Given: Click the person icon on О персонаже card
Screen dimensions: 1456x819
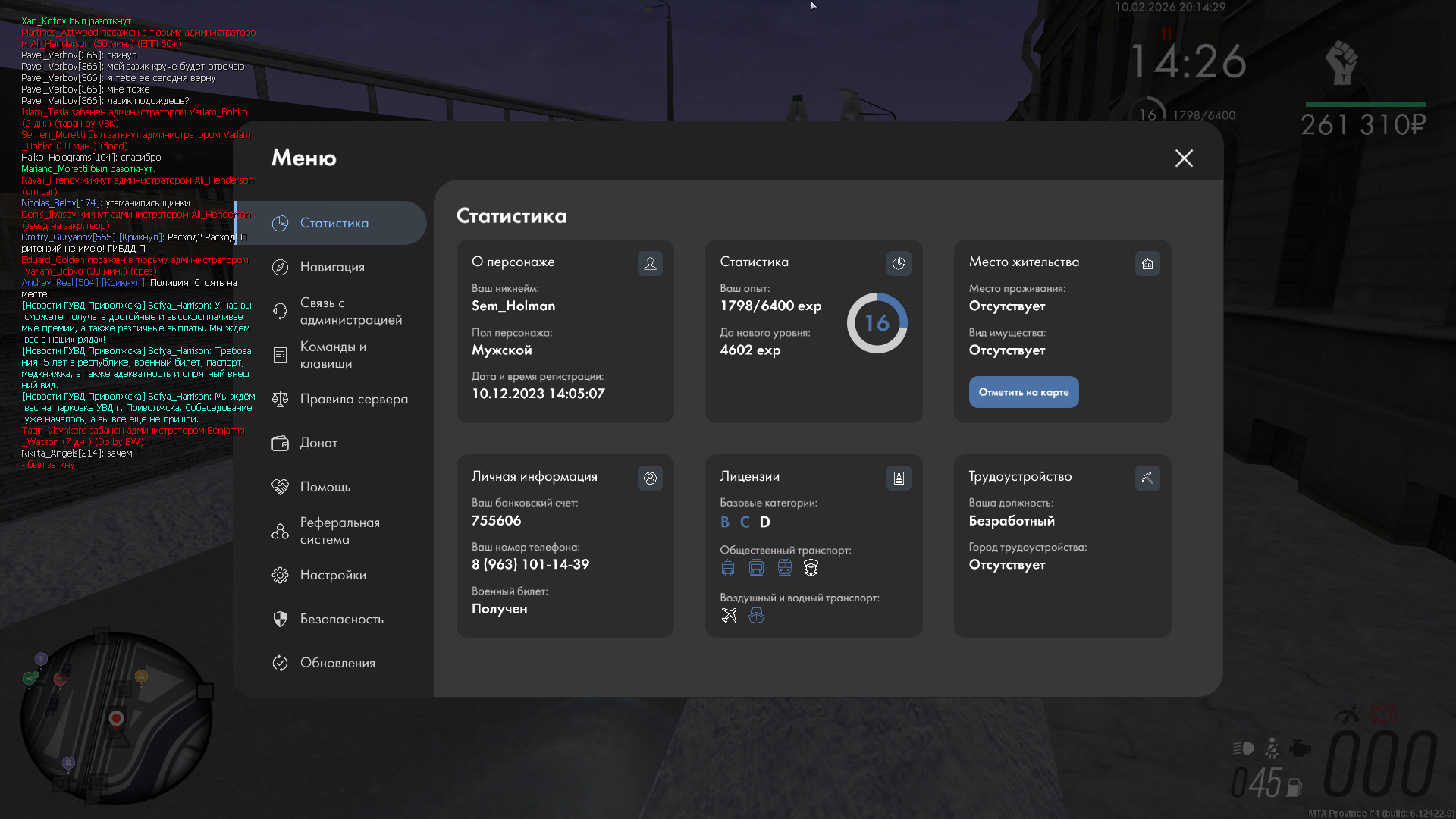Looking at the screenshot, I should 650,263.
